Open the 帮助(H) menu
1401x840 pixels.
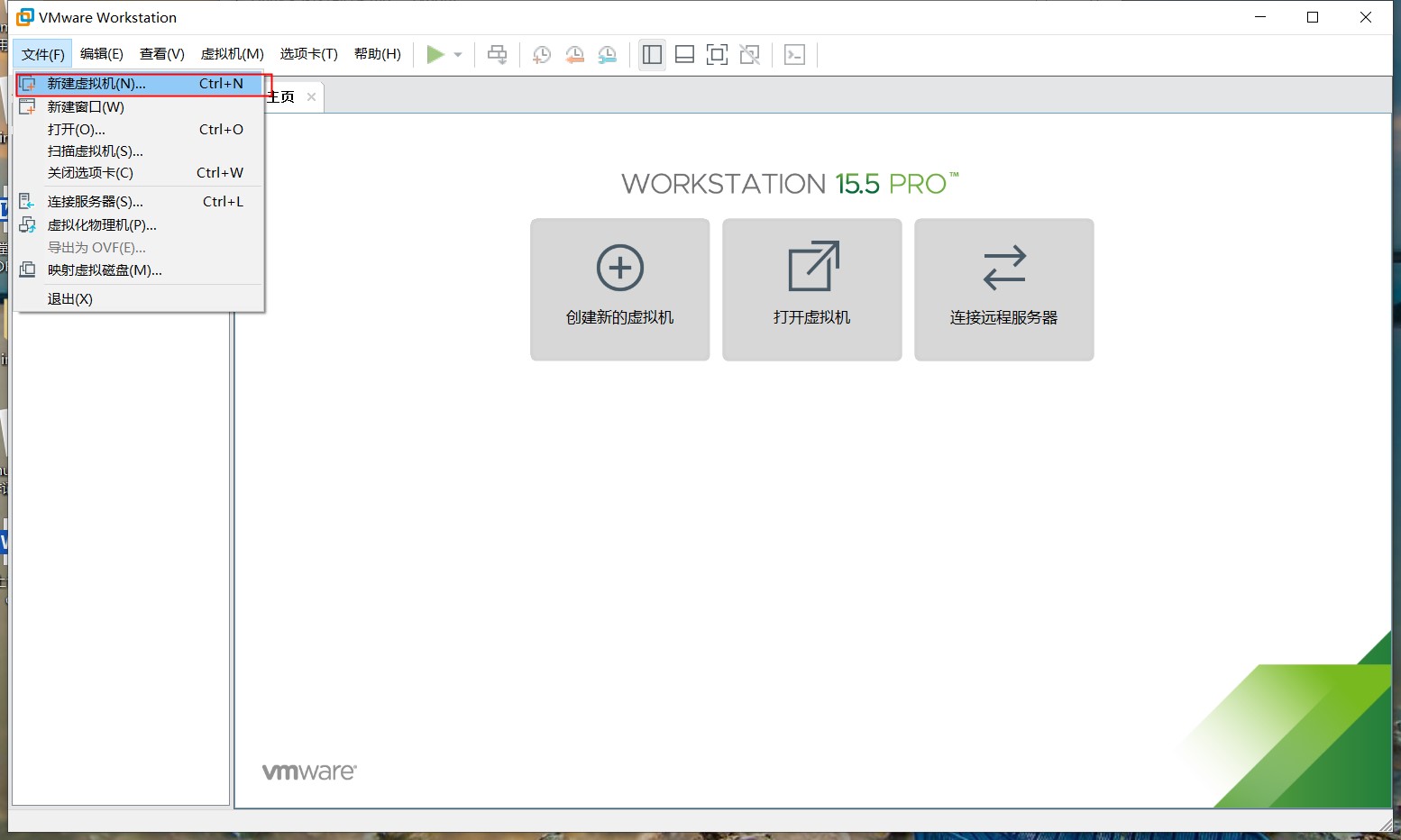(x=377, y=54)
